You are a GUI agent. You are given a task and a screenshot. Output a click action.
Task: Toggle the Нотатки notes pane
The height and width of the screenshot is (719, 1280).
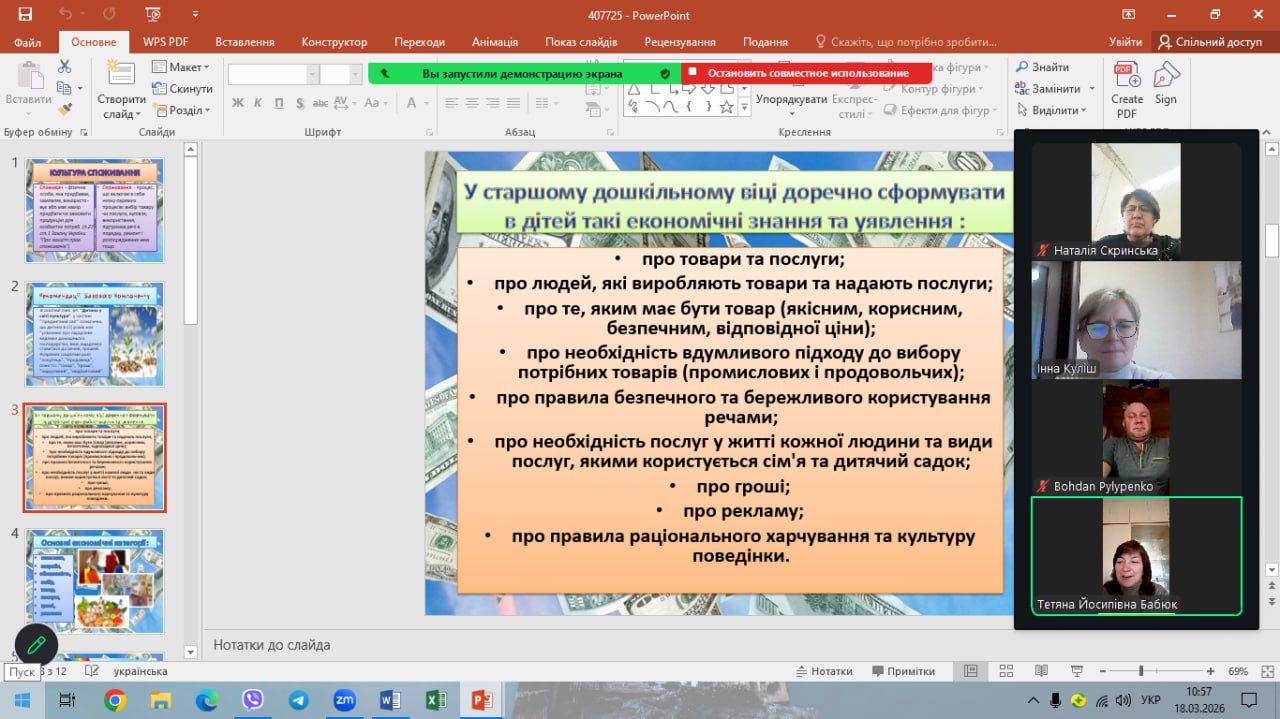pyautogui.click(x=823, y=671)
